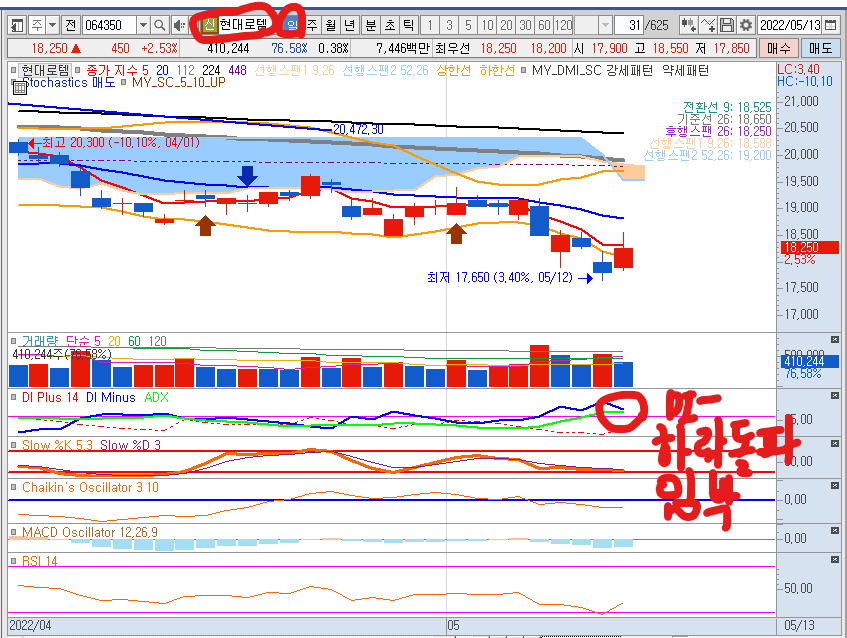Toggle the RSI 14 indicator checkbox
This screenshot has height=638, width=847.
point(14,561)
